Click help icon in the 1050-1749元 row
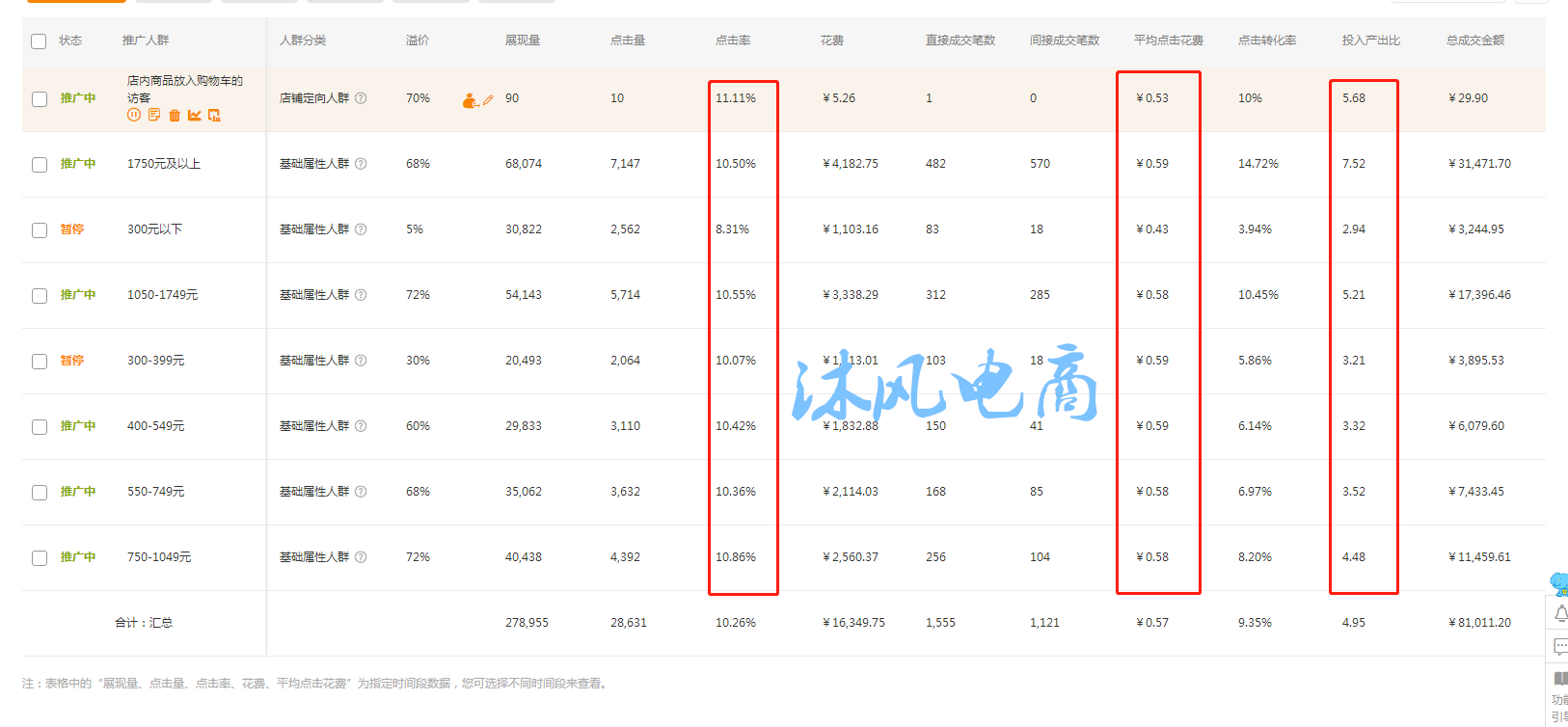1568x727 pixels. tap(361, 295)
